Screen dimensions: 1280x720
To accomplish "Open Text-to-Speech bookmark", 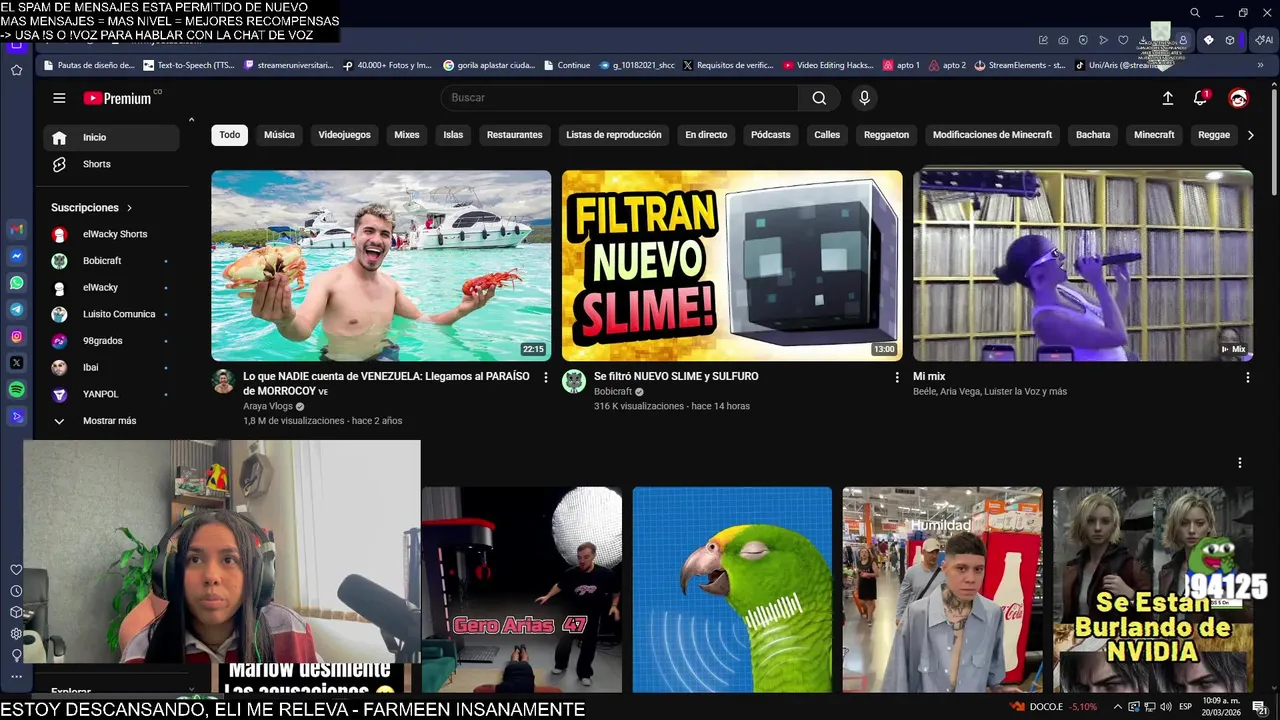I will tap(189, 65).
